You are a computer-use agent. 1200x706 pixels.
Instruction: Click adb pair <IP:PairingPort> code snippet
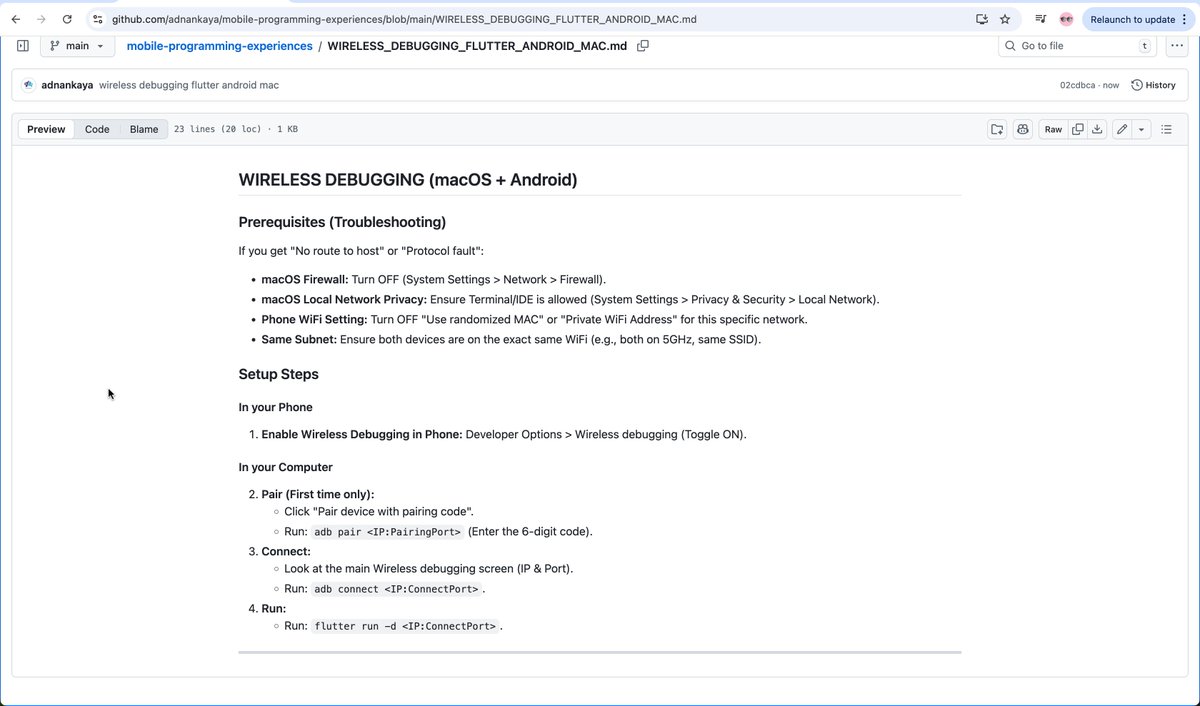click(x=387, y=532)
